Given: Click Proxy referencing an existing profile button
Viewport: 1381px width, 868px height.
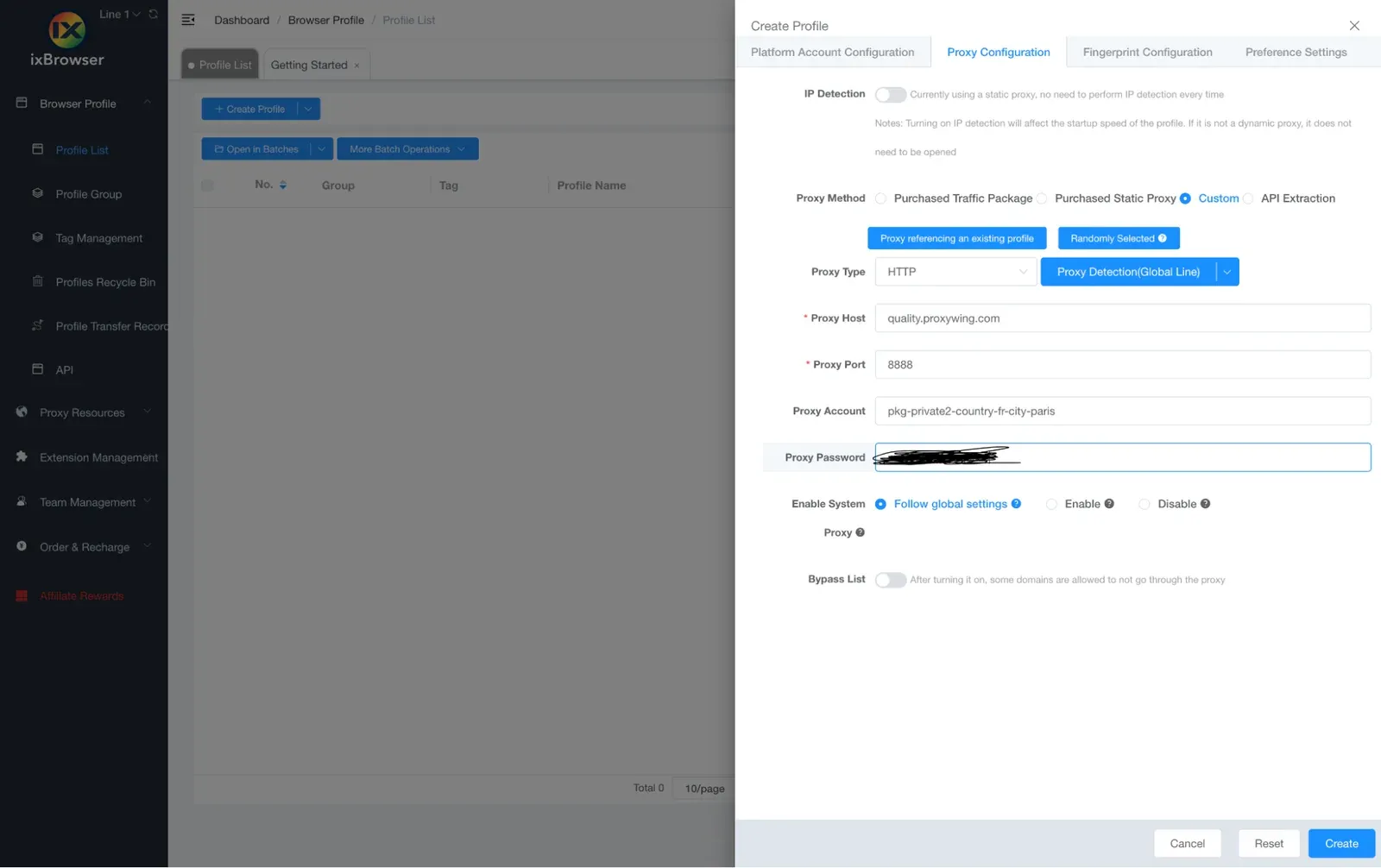Looking at the screenshot, I should pyautogui.click(x=956, y=238).
